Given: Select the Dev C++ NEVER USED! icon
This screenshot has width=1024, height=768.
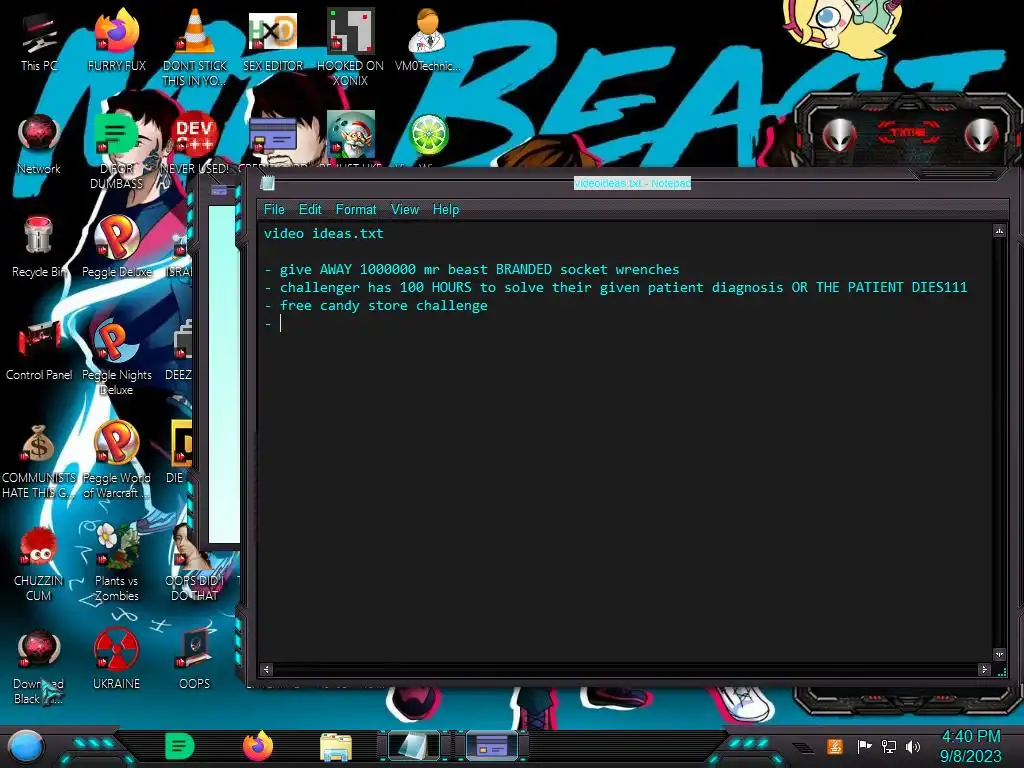Looking at the screenshot, I should [x=195, y=144].
